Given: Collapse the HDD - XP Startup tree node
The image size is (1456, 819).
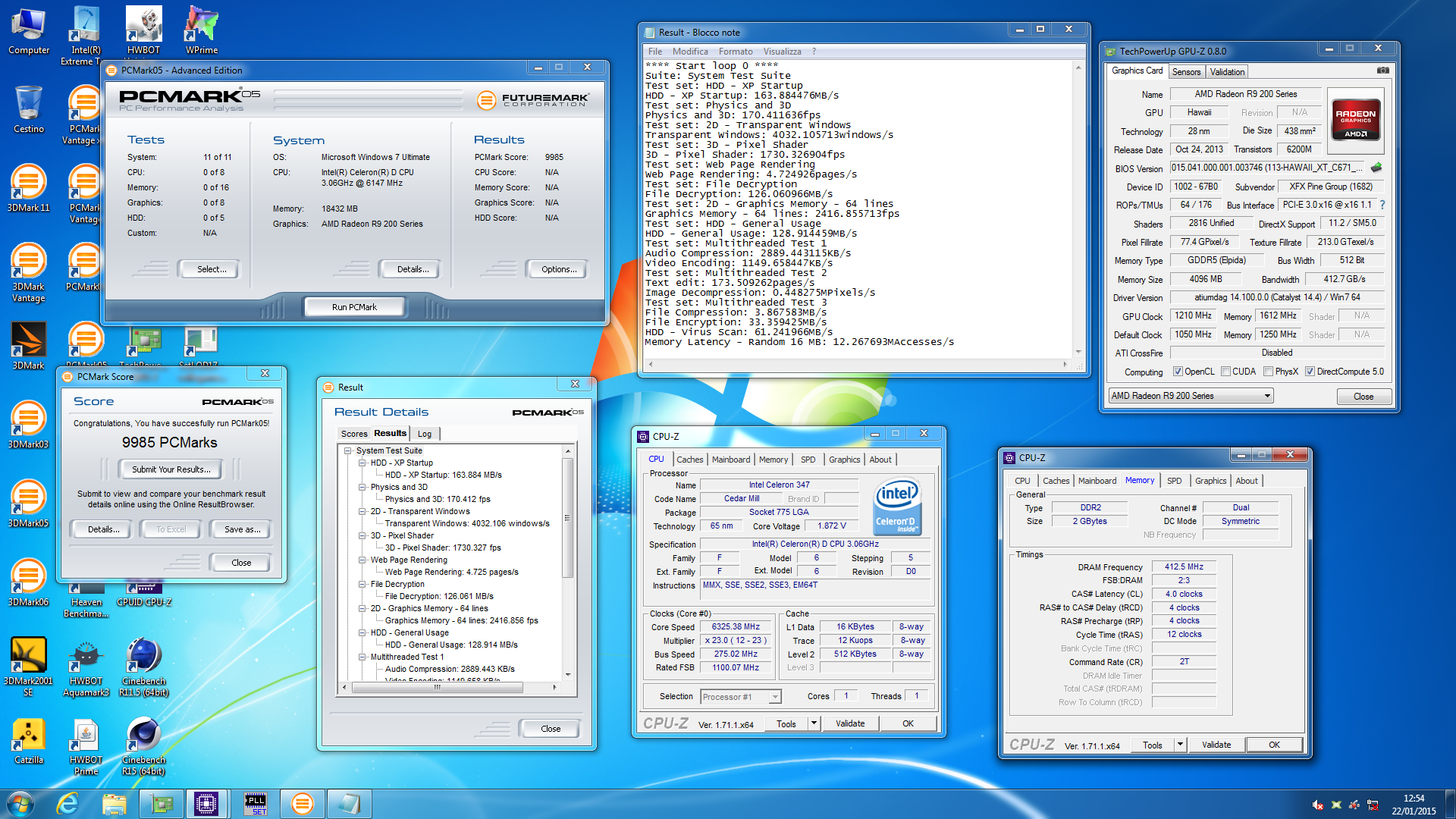Looking at the screenshot, I should 362,463.
